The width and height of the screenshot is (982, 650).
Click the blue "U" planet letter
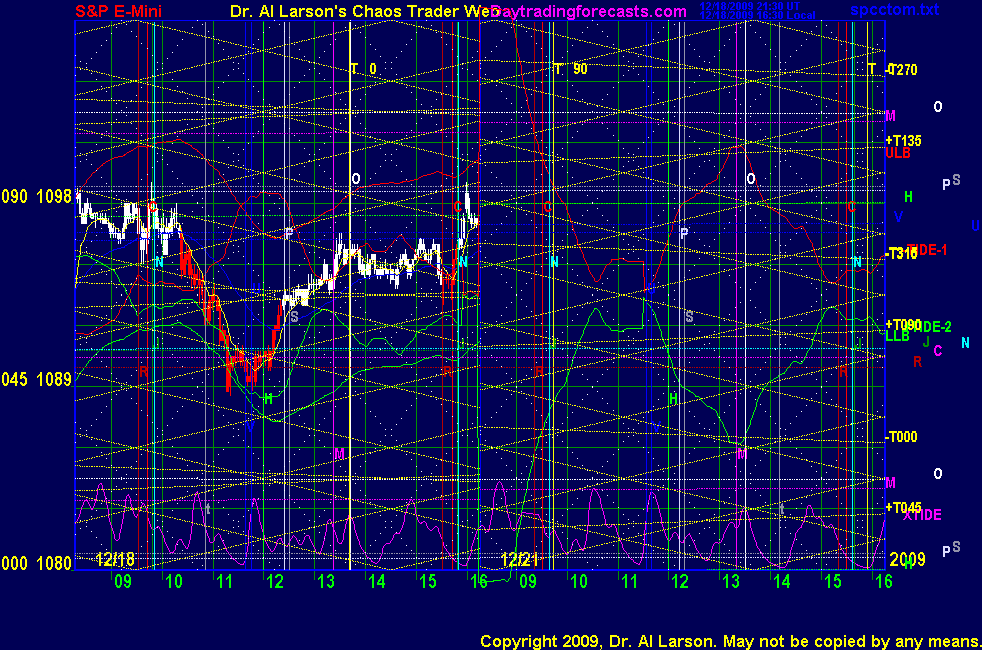(975, 226)
